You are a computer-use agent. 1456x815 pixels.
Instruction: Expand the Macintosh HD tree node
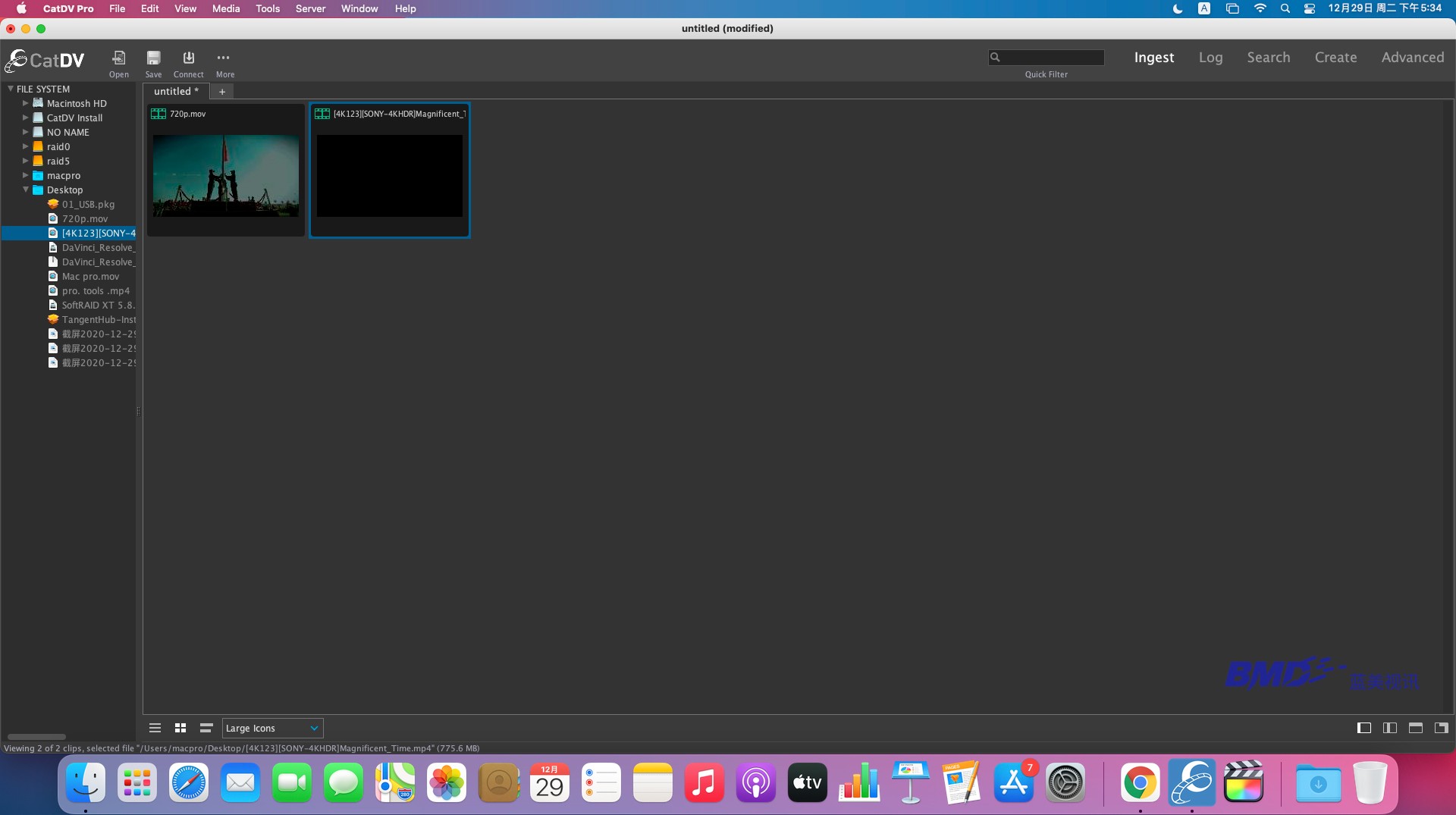pyautogui.click(x=26, y=103)
